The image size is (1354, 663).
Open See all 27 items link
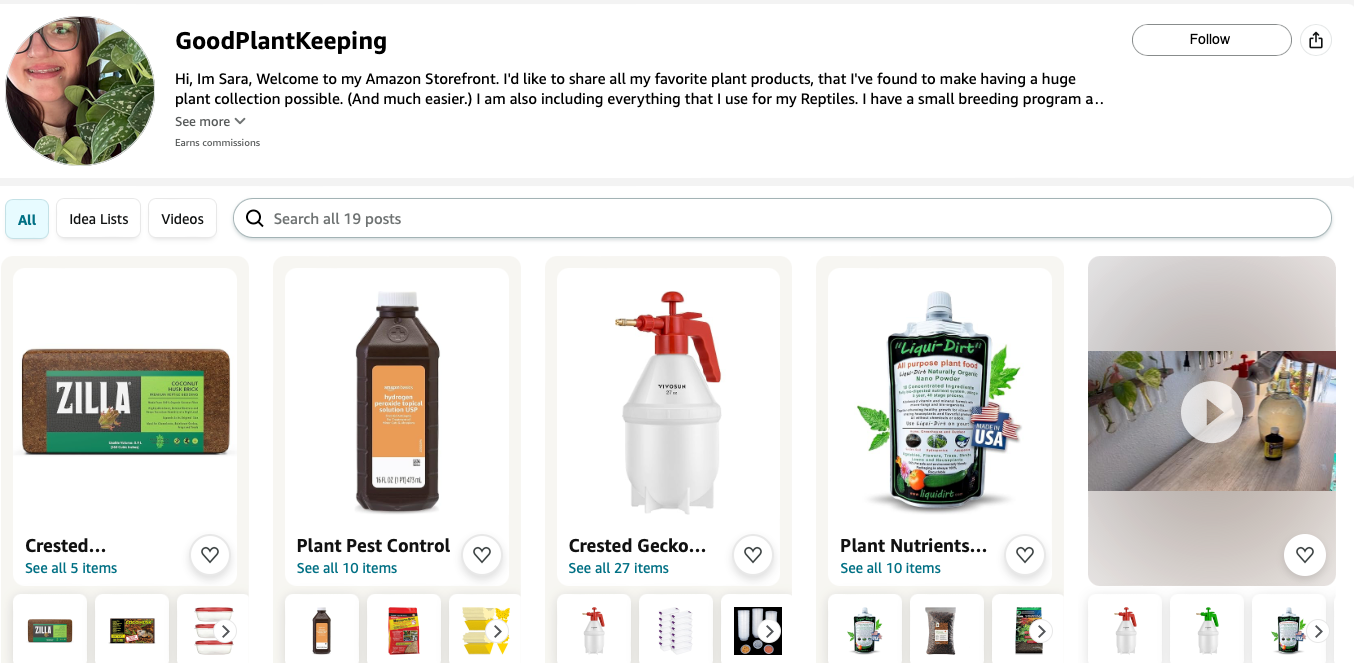point(618,568)
